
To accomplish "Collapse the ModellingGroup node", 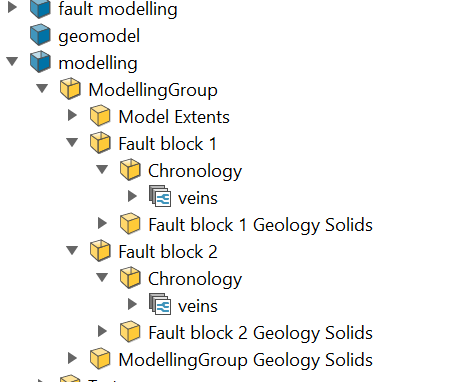I will 42,88.
